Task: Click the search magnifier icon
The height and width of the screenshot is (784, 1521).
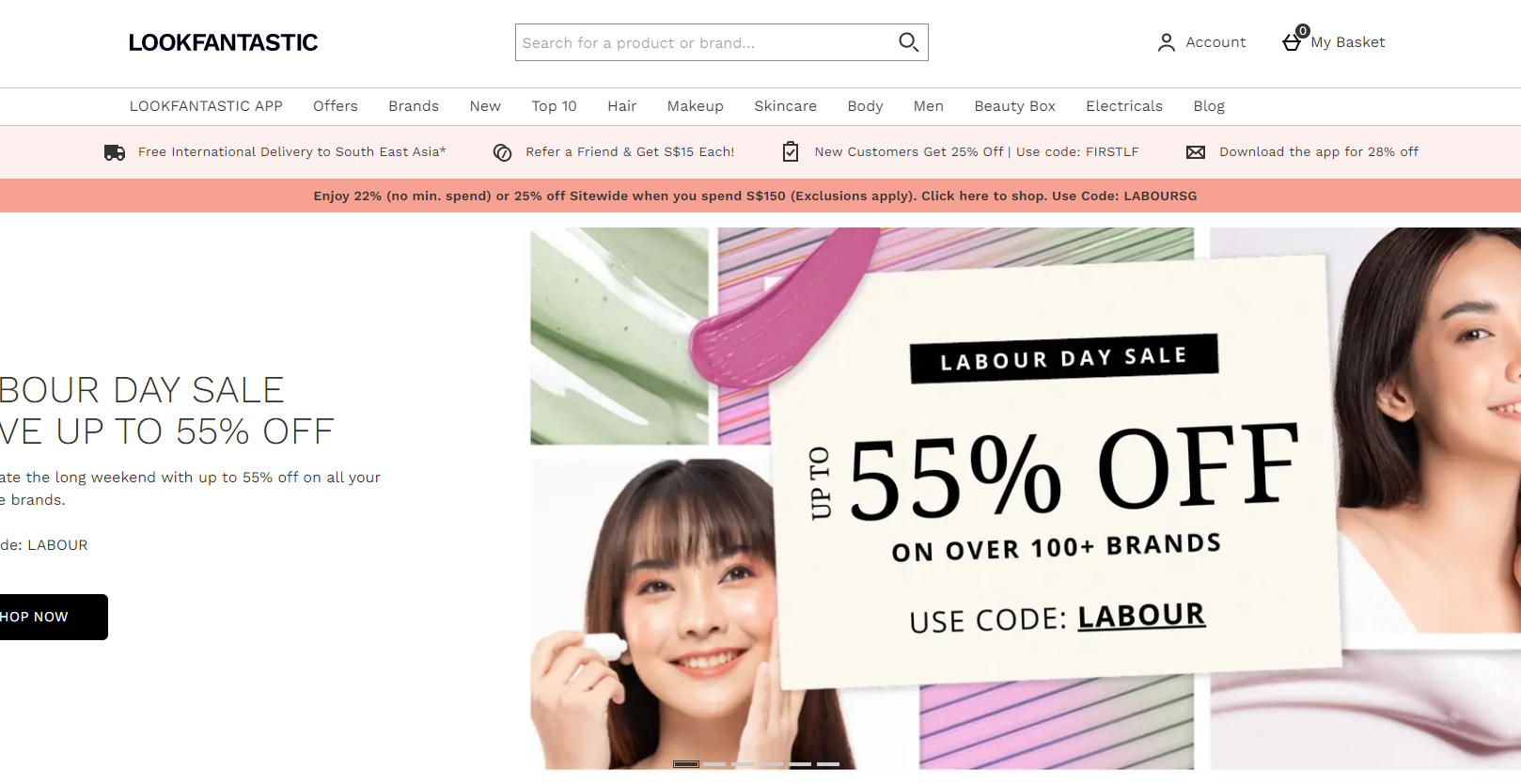Action: pos(908,42)
